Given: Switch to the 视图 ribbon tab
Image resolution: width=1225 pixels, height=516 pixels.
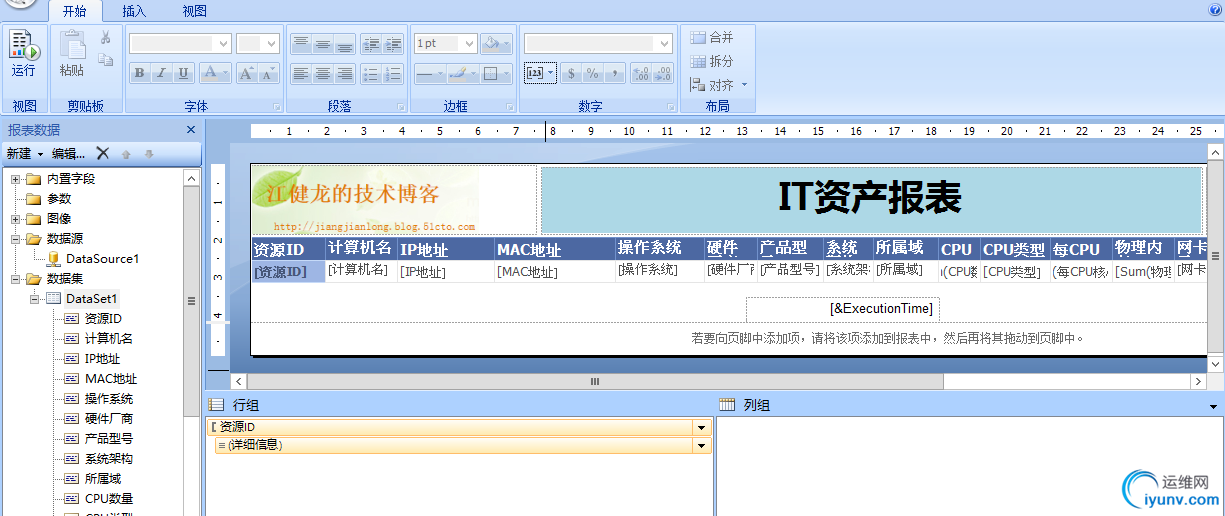Looking at the screenshot, I should coord(195,11).
